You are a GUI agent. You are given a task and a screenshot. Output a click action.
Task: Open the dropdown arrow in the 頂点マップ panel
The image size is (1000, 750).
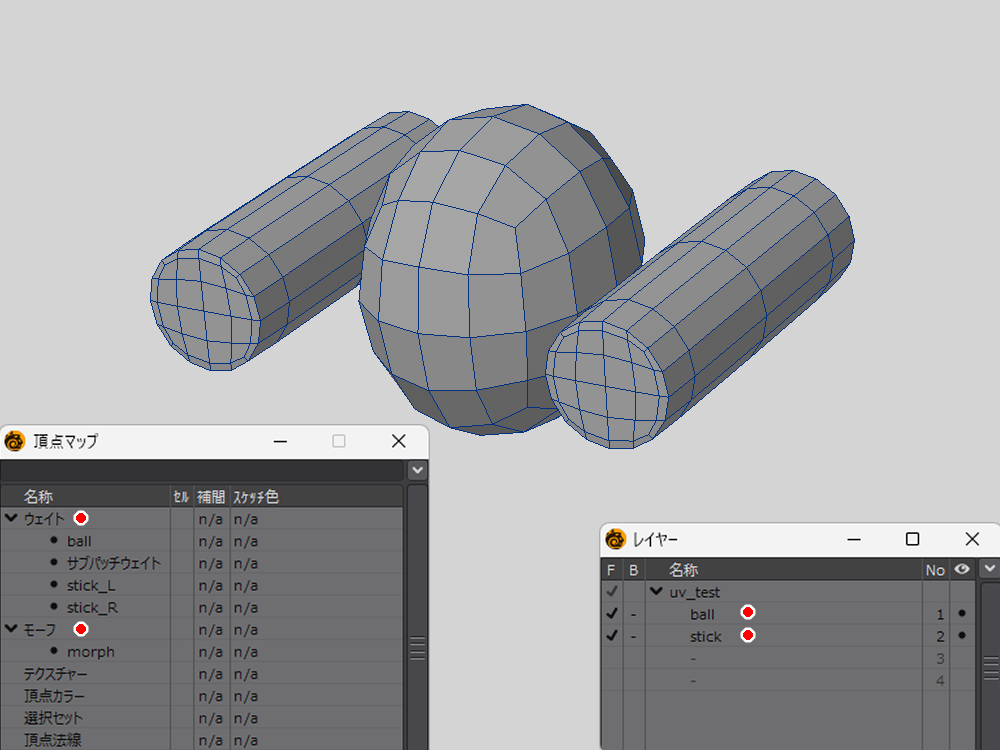(417, 470)
